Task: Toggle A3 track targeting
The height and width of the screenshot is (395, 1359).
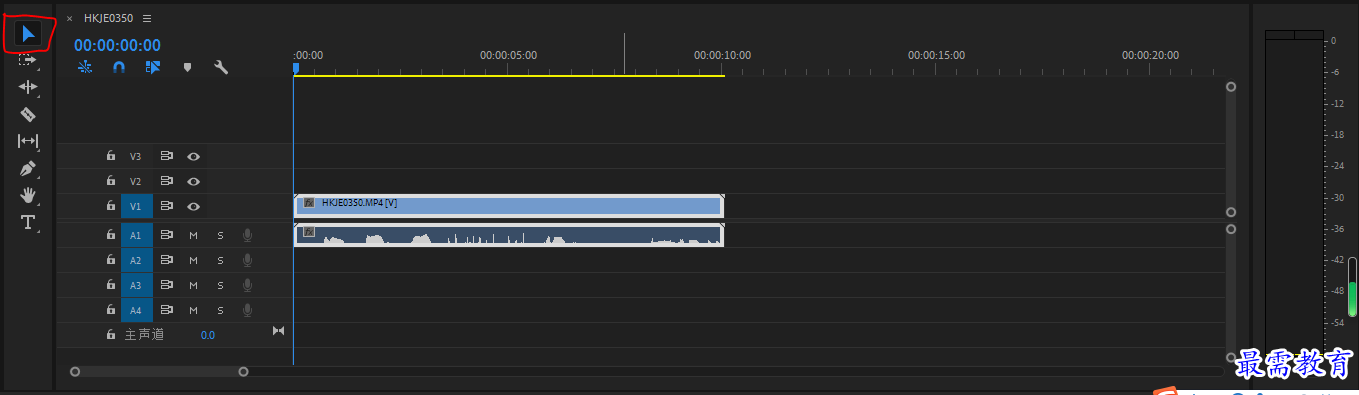Action: (x=136, y=285)
